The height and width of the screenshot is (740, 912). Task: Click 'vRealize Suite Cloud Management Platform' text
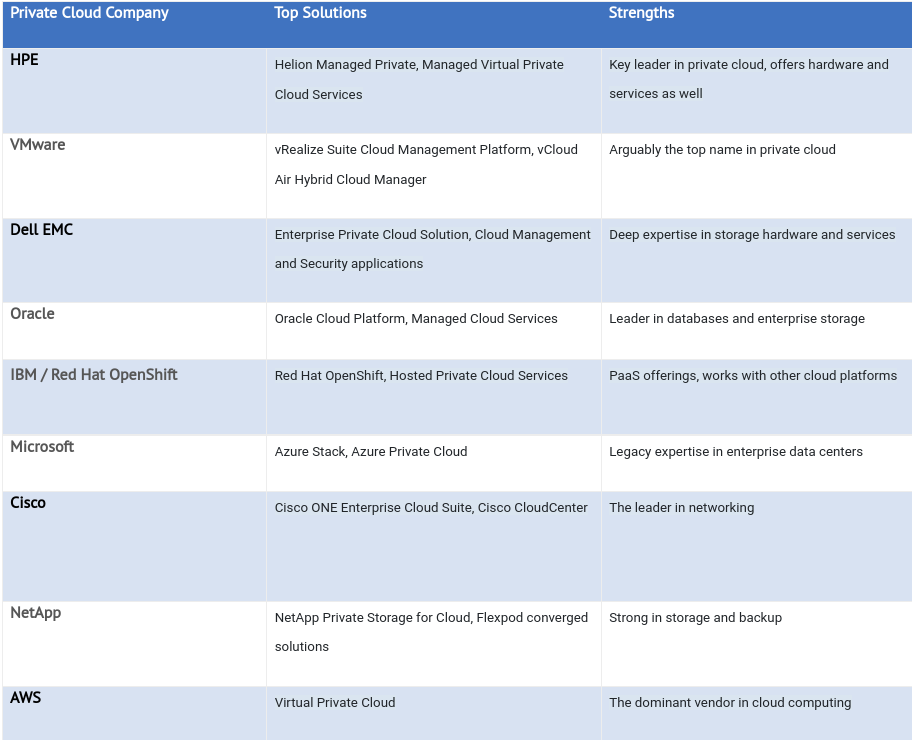click(x=403, y=150)
